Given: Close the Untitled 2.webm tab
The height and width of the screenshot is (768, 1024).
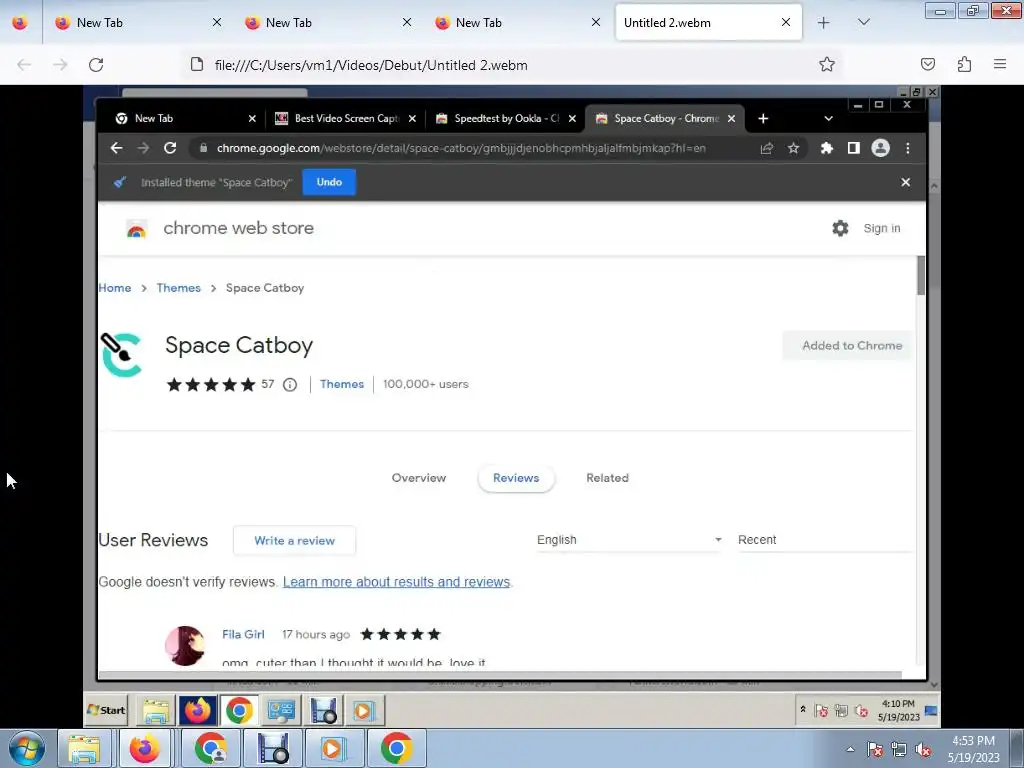Looking at the screenshot, I should (x=786, y=22).
